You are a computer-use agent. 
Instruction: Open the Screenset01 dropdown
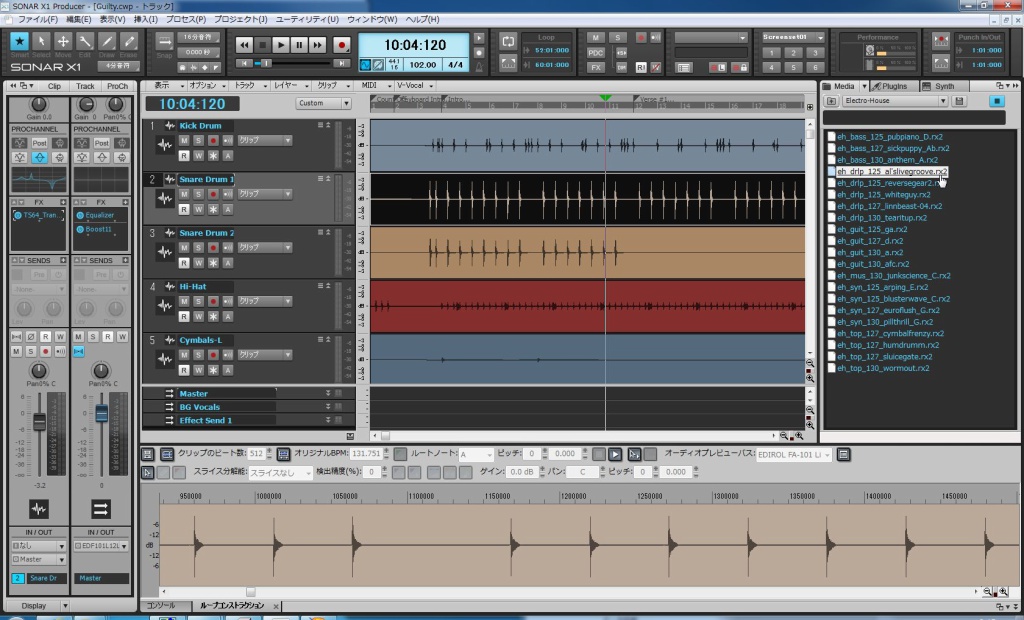pos(793,37)
